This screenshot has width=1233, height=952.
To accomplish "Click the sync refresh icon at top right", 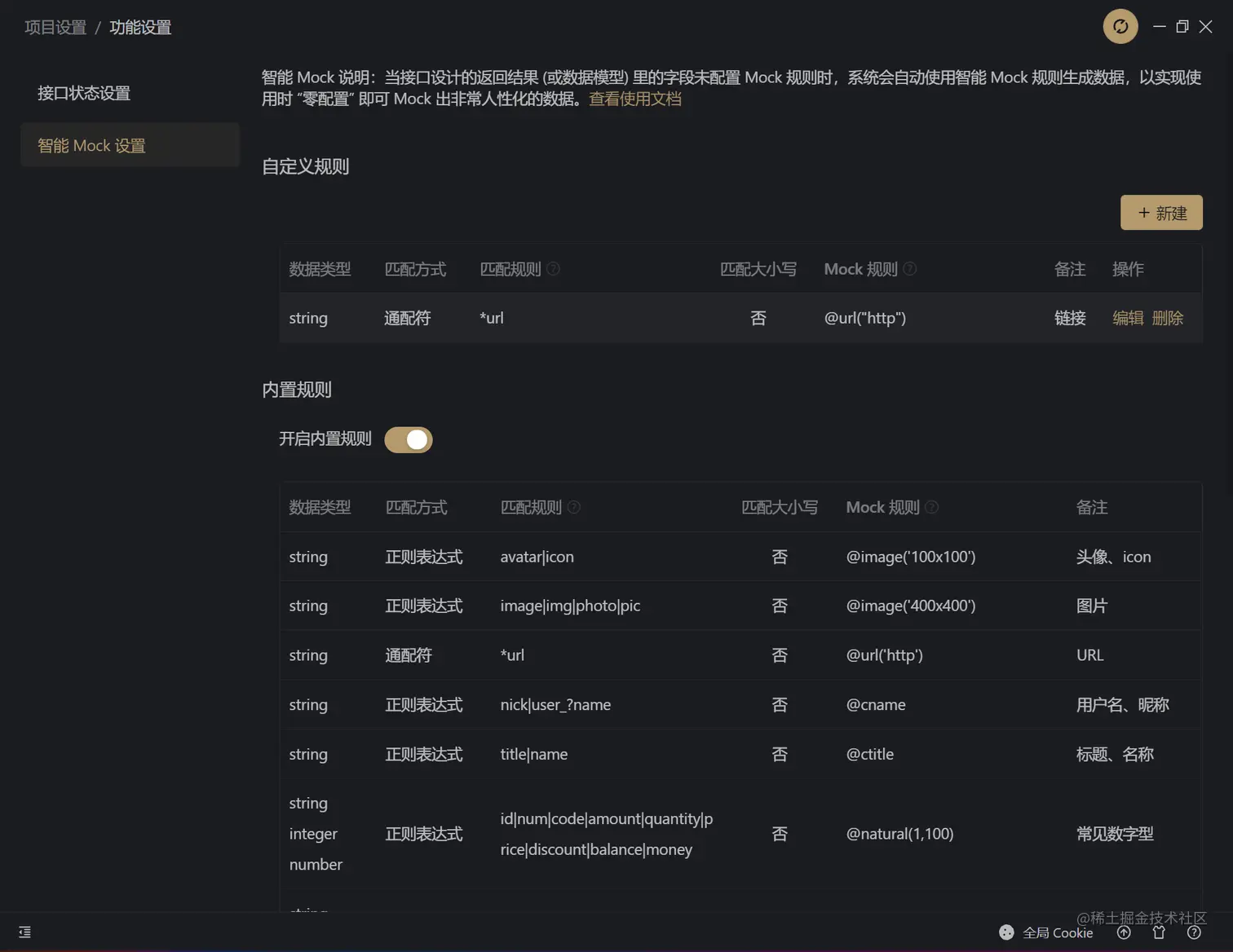I will pyautogui.click(x=1120, y=26).
